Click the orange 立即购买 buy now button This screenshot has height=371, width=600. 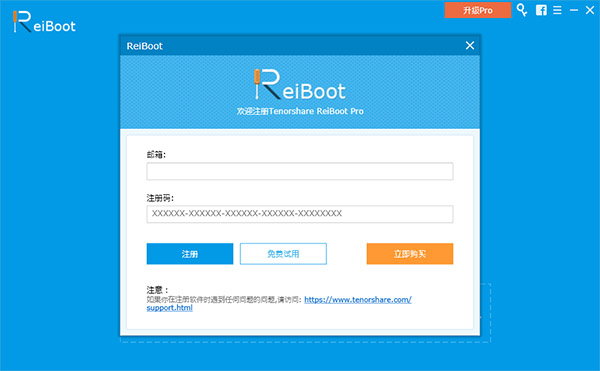coord(410,254)
